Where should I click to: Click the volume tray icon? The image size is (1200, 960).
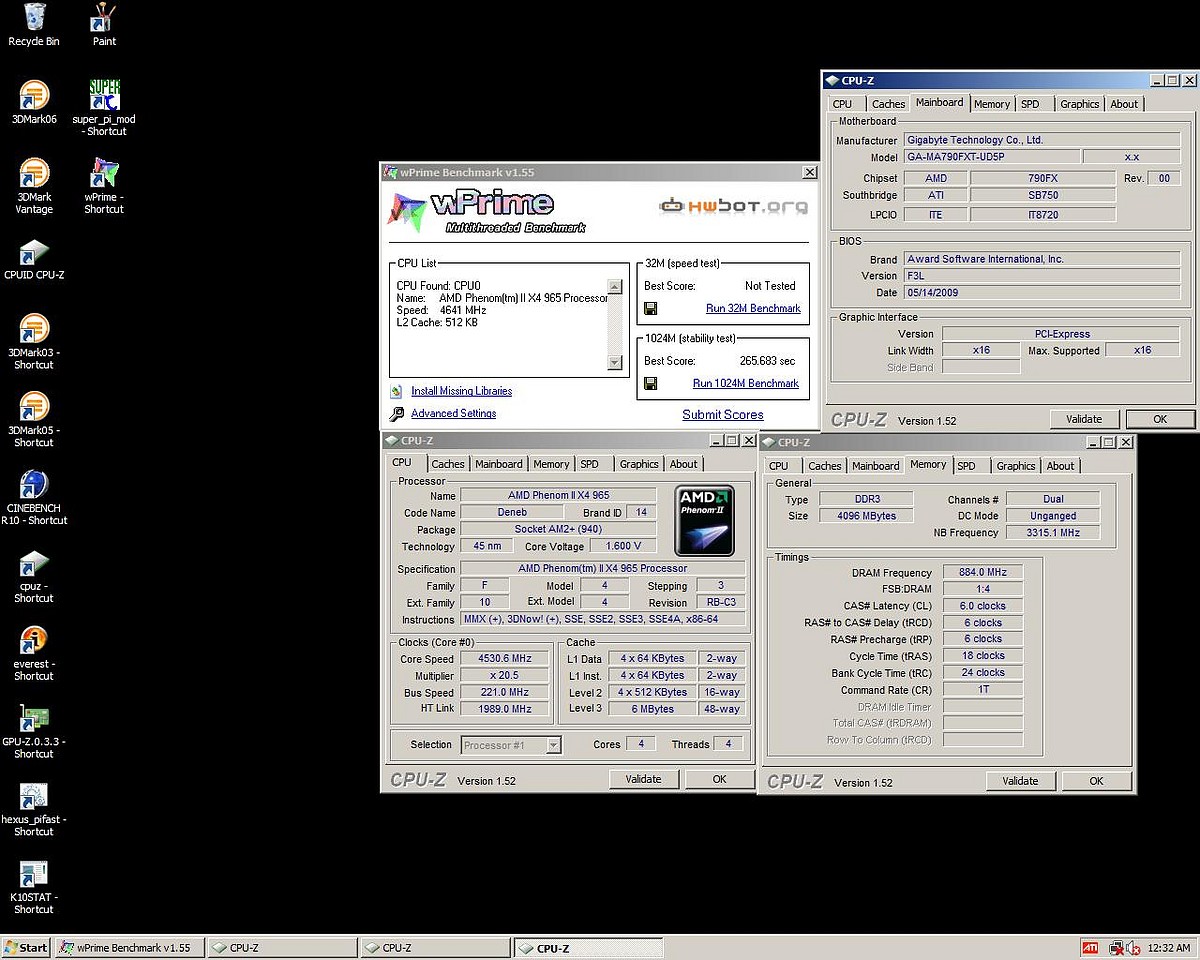(x=1133, y=947)
